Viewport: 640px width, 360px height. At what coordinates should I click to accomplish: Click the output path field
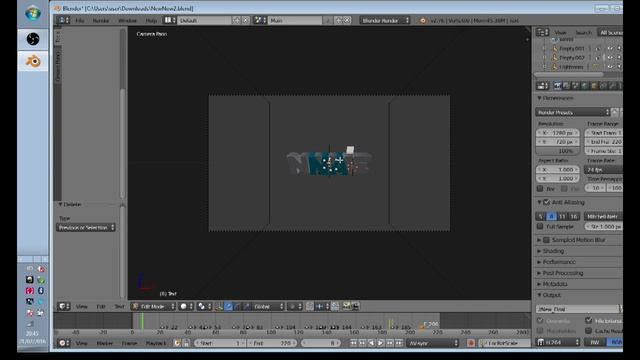pos(577,309)
